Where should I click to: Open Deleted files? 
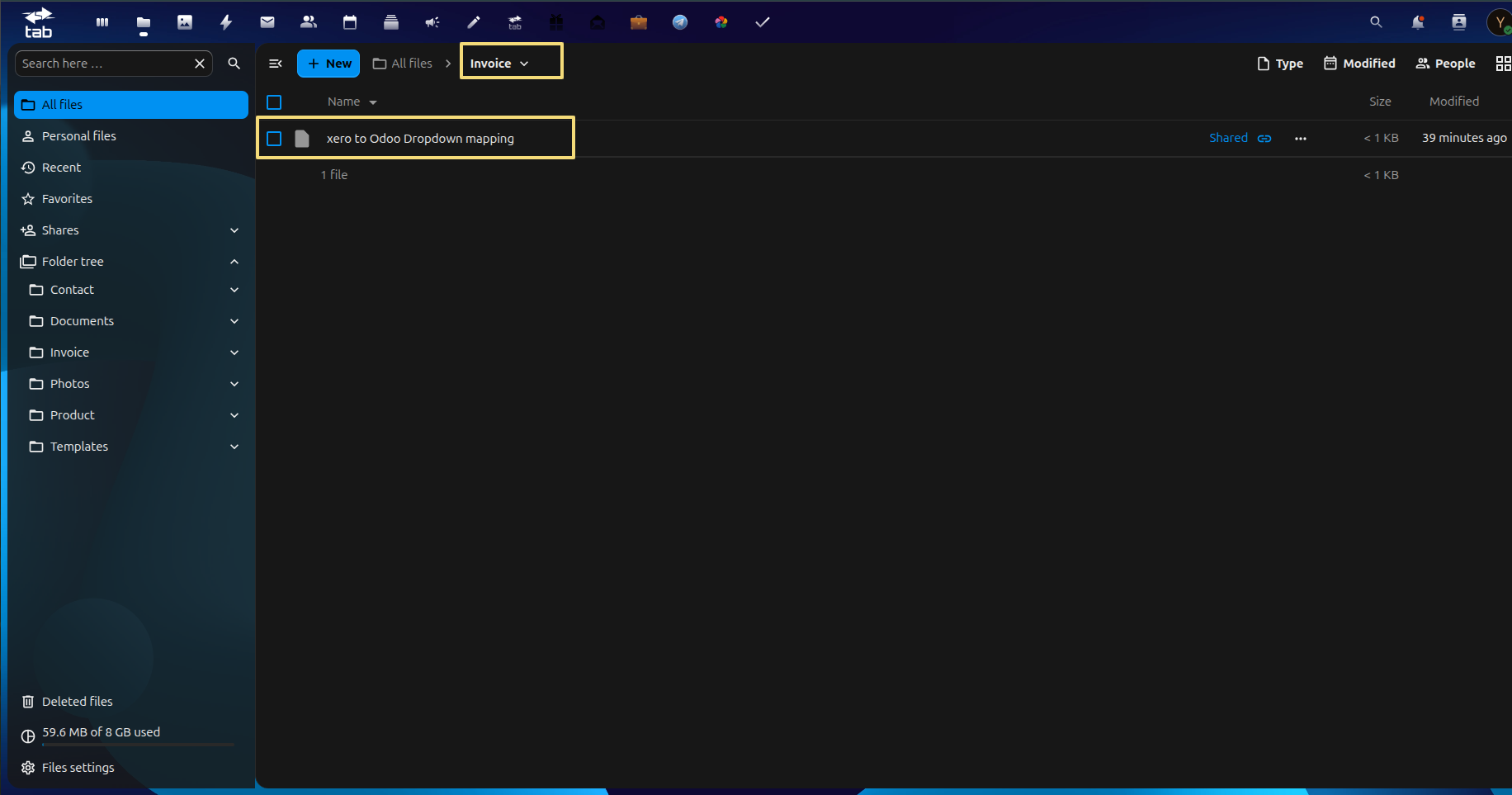(131, 702)
